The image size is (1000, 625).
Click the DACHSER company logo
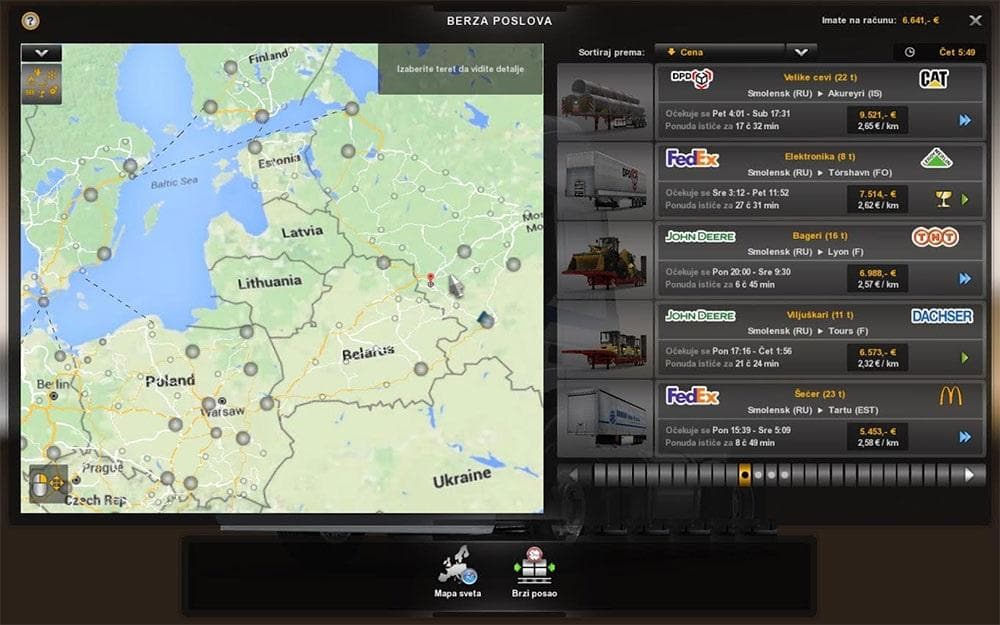click(942, 316)
